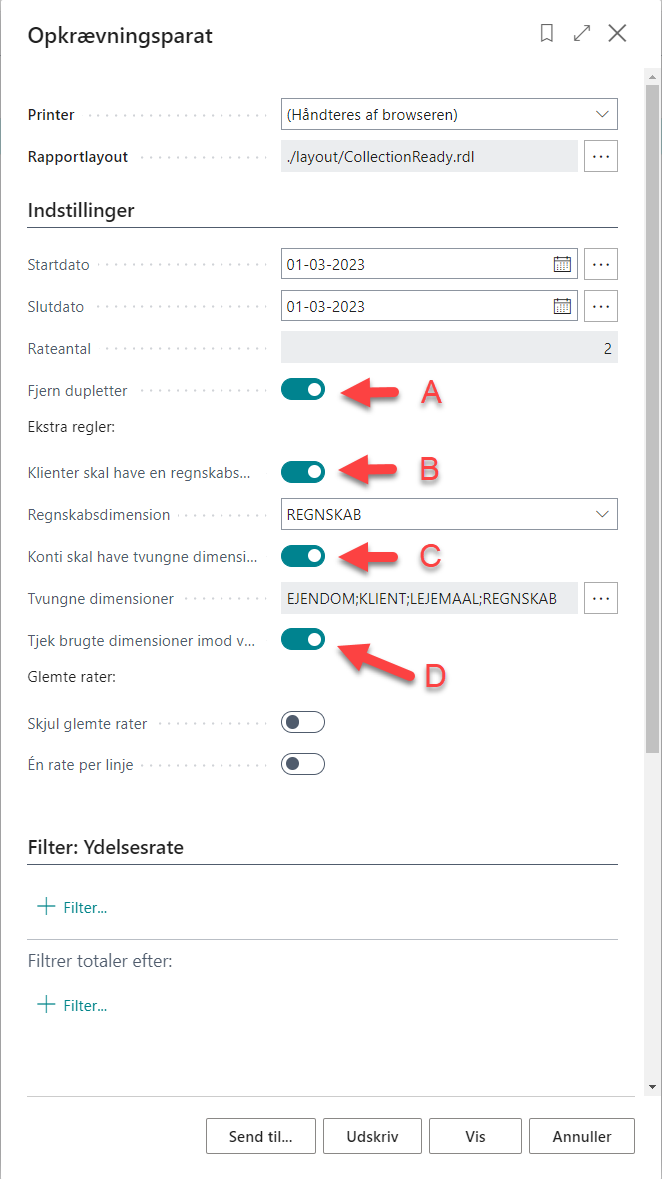Viewport: 662px width, 1179px height.
Task: Toggle Tjek brugte dimensioner switch off
Action: tap(302, 639)
